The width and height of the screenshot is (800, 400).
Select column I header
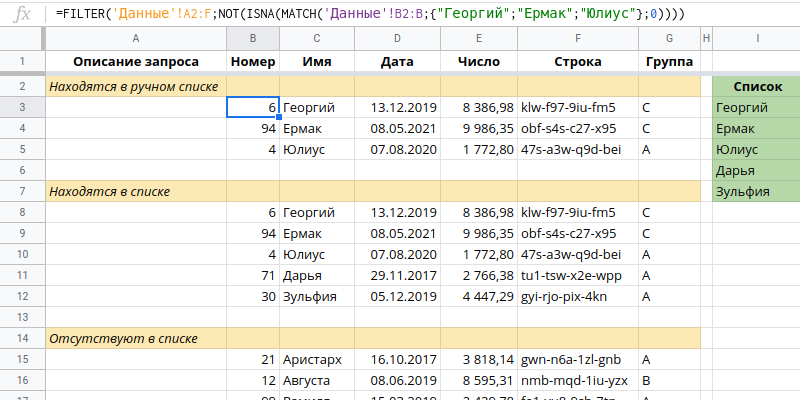pyautogui.click(x=757, y=38)
